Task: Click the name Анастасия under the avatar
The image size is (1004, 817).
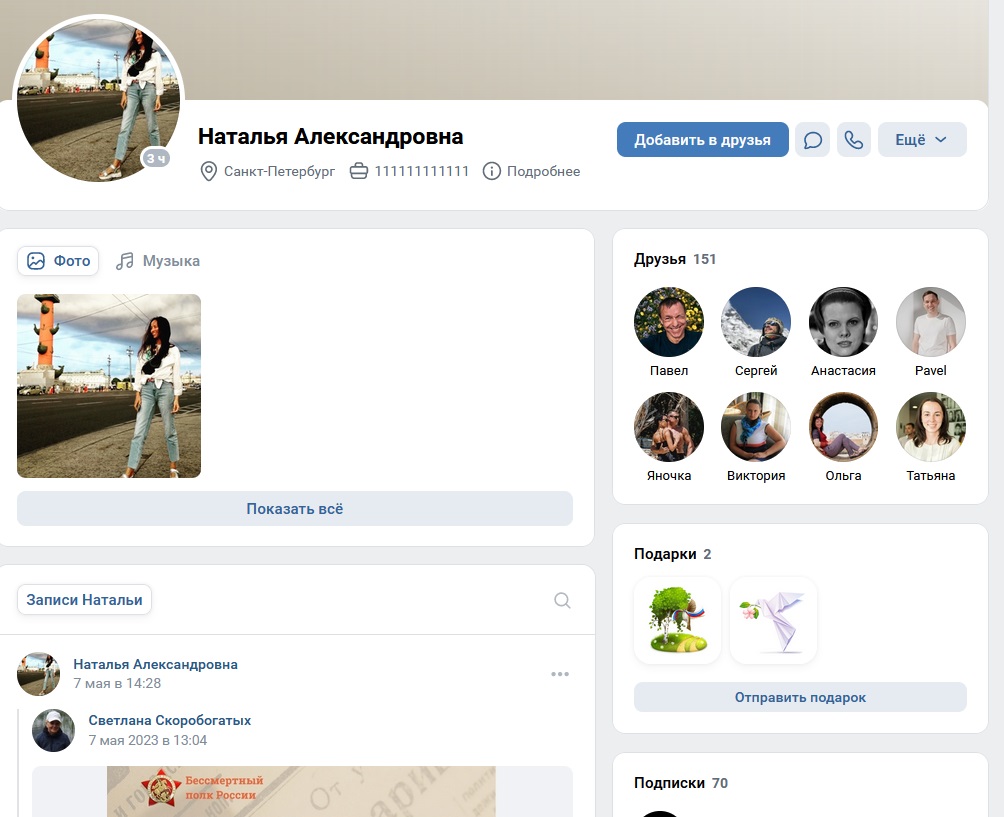Action: coord(843,371)
